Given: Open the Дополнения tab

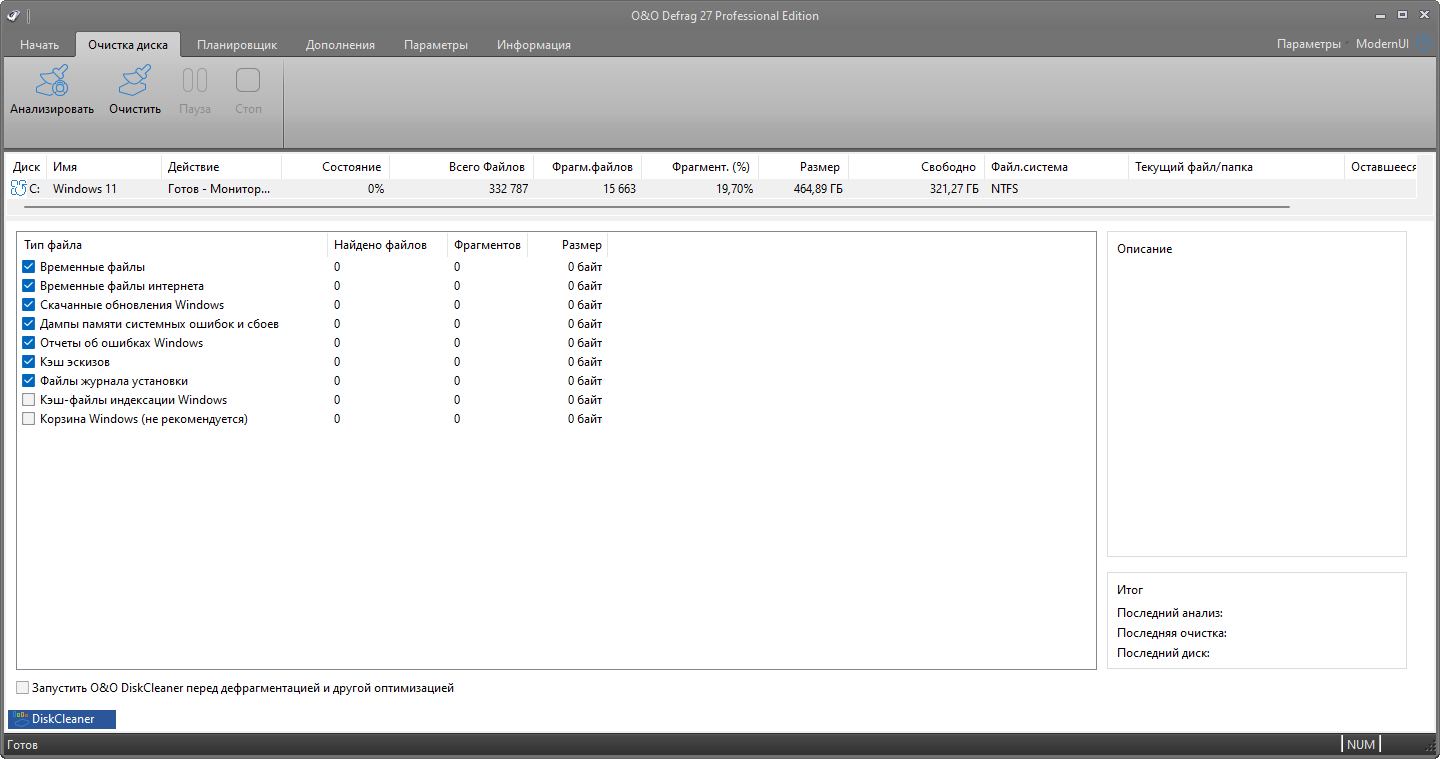Looking at the screenshot, I should [340, 45].
